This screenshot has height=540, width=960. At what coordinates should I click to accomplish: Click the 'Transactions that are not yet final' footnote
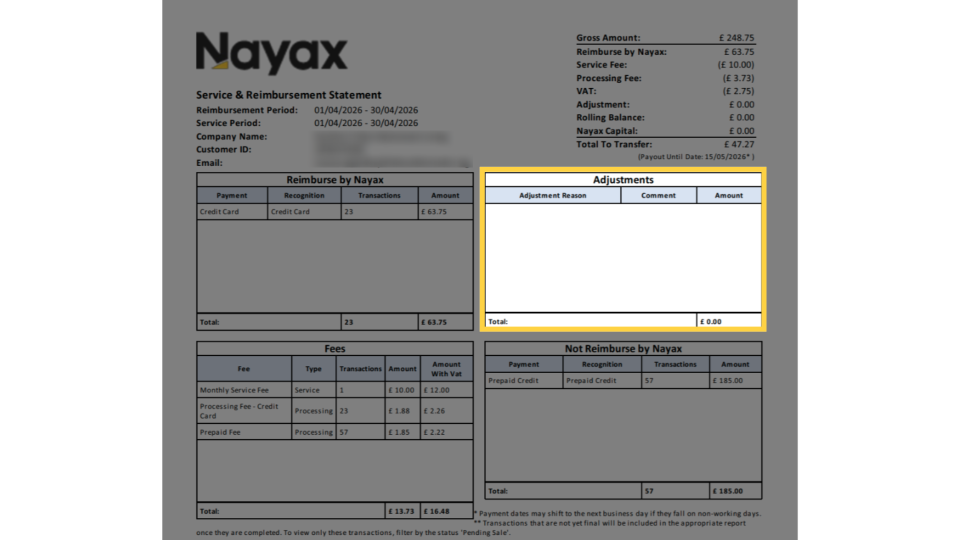coord(610,523)
